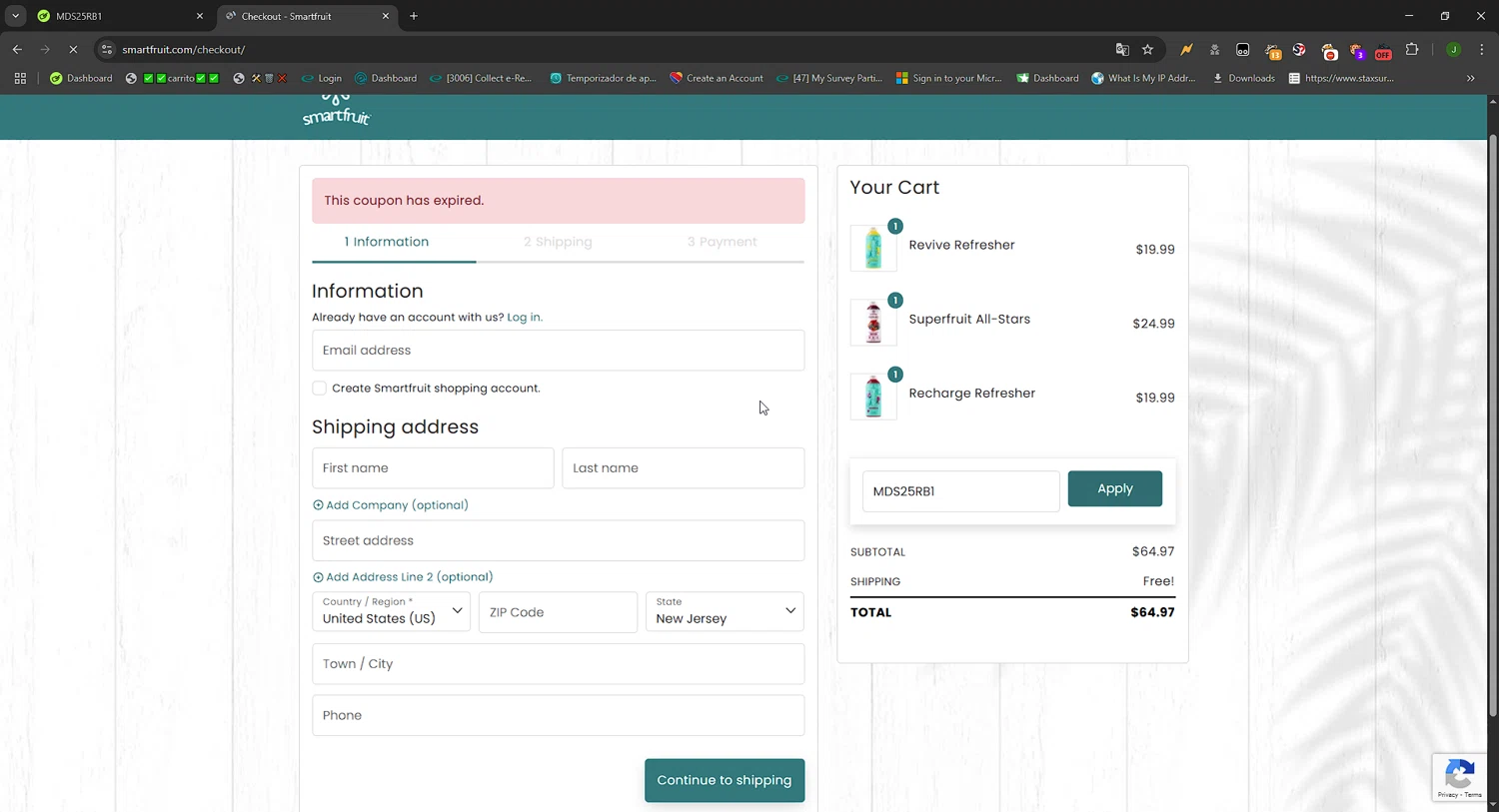Screen dimensions: 1499x812
Task: Close the Checkout - Smartfruit tab
Action: click(386, 16)
